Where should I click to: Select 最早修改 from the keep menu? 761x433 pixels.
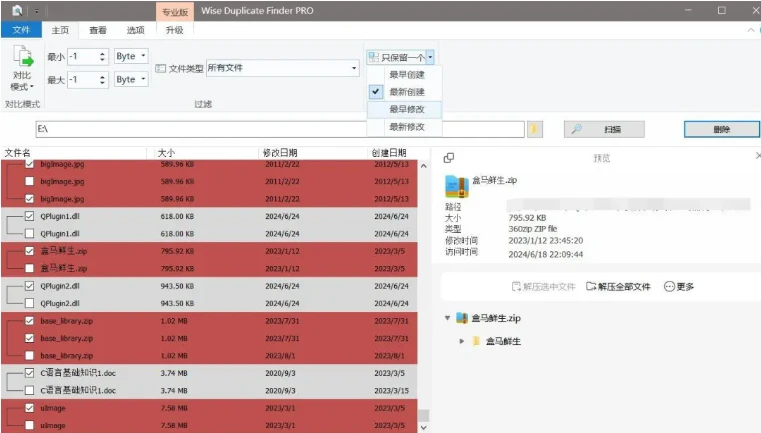(x=405, y=109)
